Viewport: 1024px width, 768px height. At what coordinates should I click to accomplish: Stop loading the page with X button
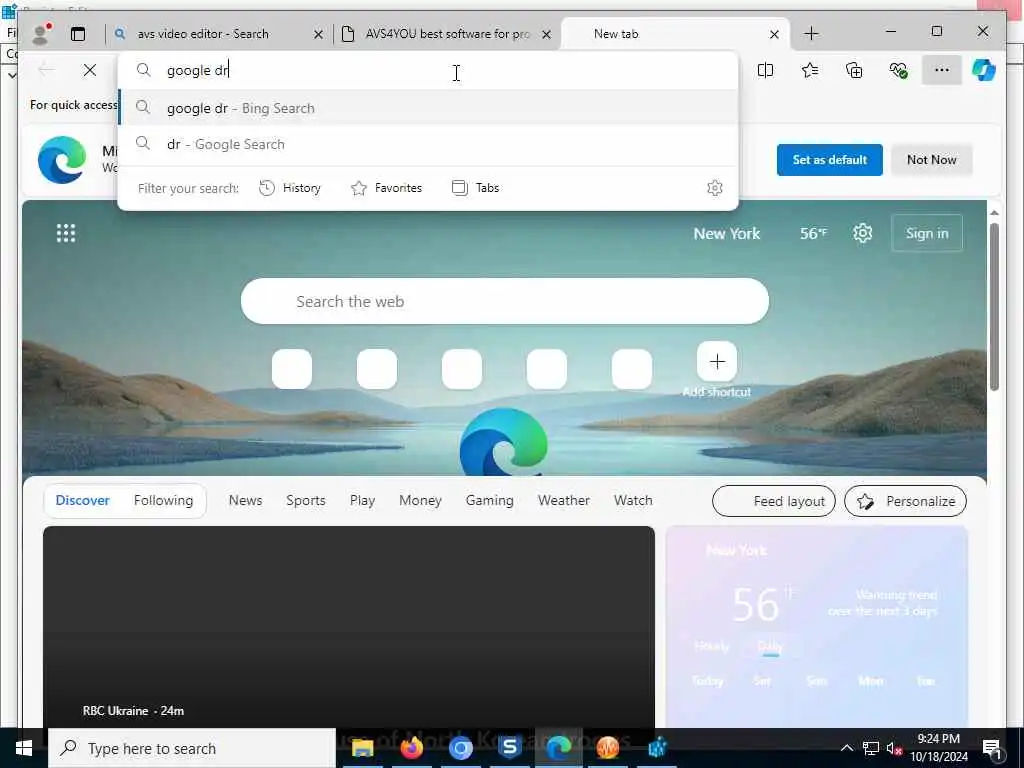(x=90, y=70)
